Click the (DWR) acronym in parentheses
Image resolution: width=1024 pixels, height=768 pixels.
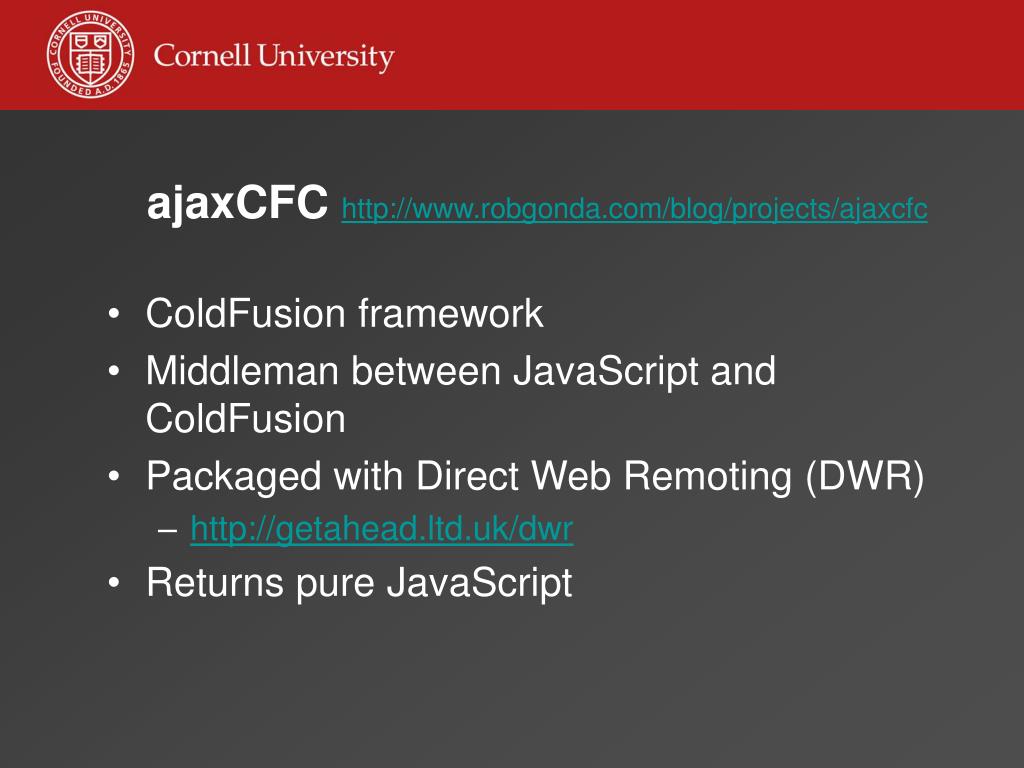pyautogui.click(x=865, y=477)
